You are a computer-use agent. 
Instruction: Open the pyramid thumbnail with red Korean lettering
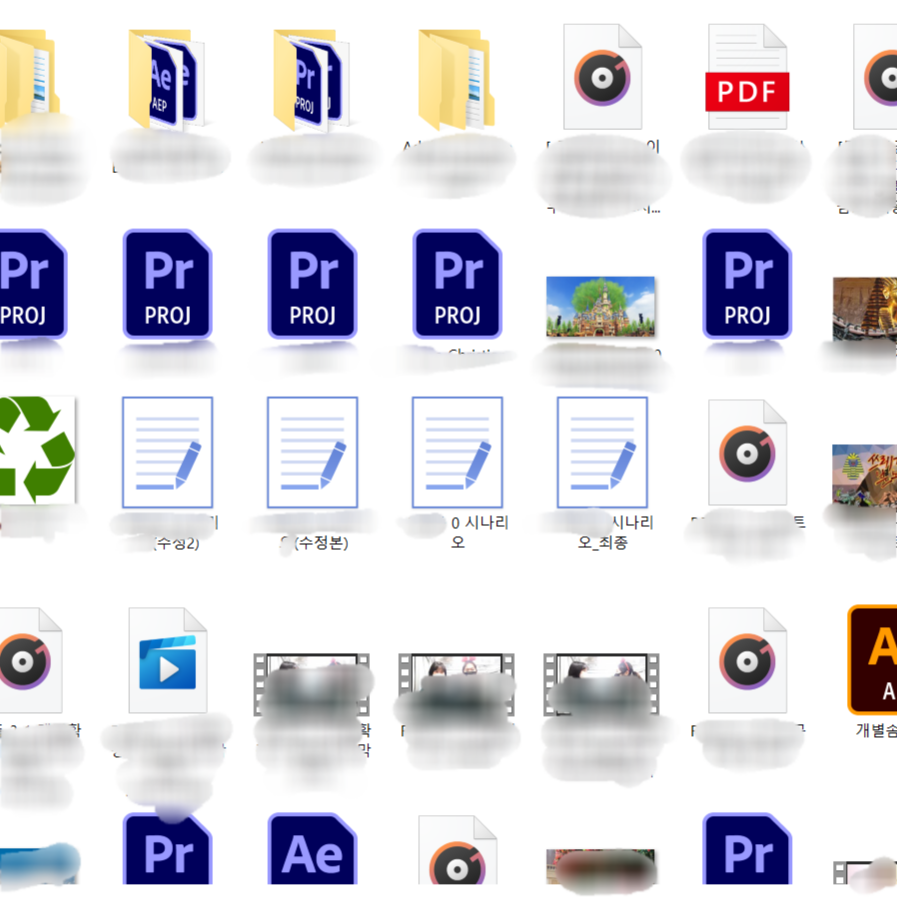pyautogui.click(x=865, y=476)
